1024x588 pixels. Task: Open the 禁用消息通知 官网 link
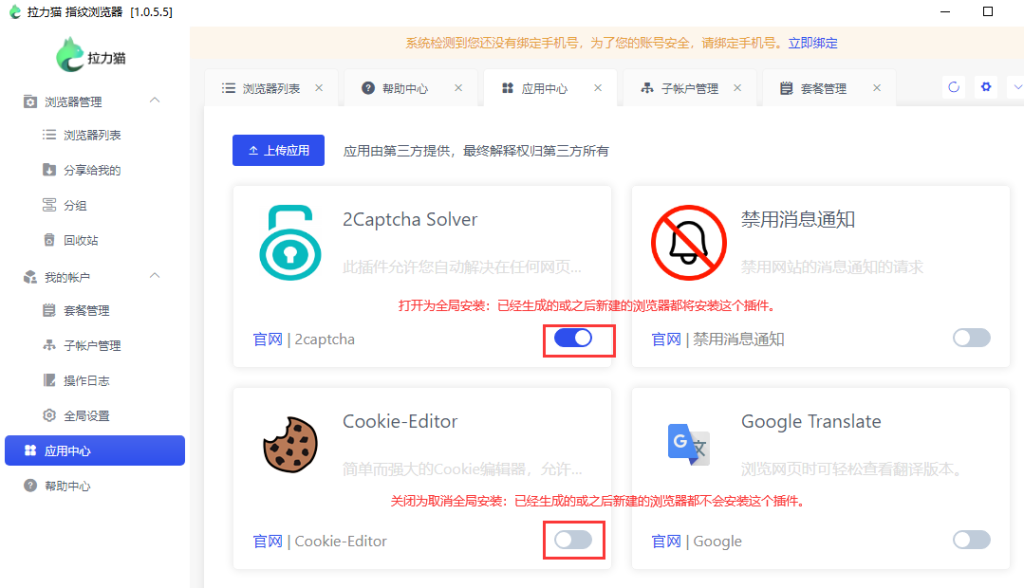coord(666,339)
